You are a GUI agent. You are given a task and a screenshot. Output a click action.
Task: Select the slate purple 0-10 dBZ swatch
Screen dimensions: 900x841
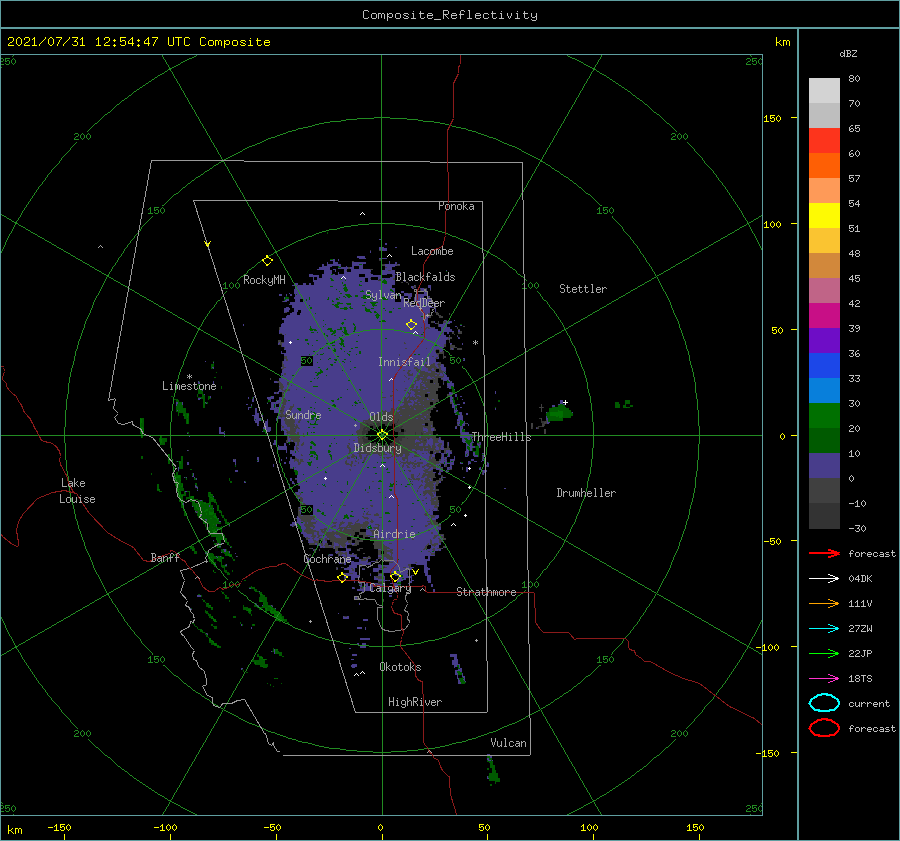pyautogui.click(x=824, y=466)
